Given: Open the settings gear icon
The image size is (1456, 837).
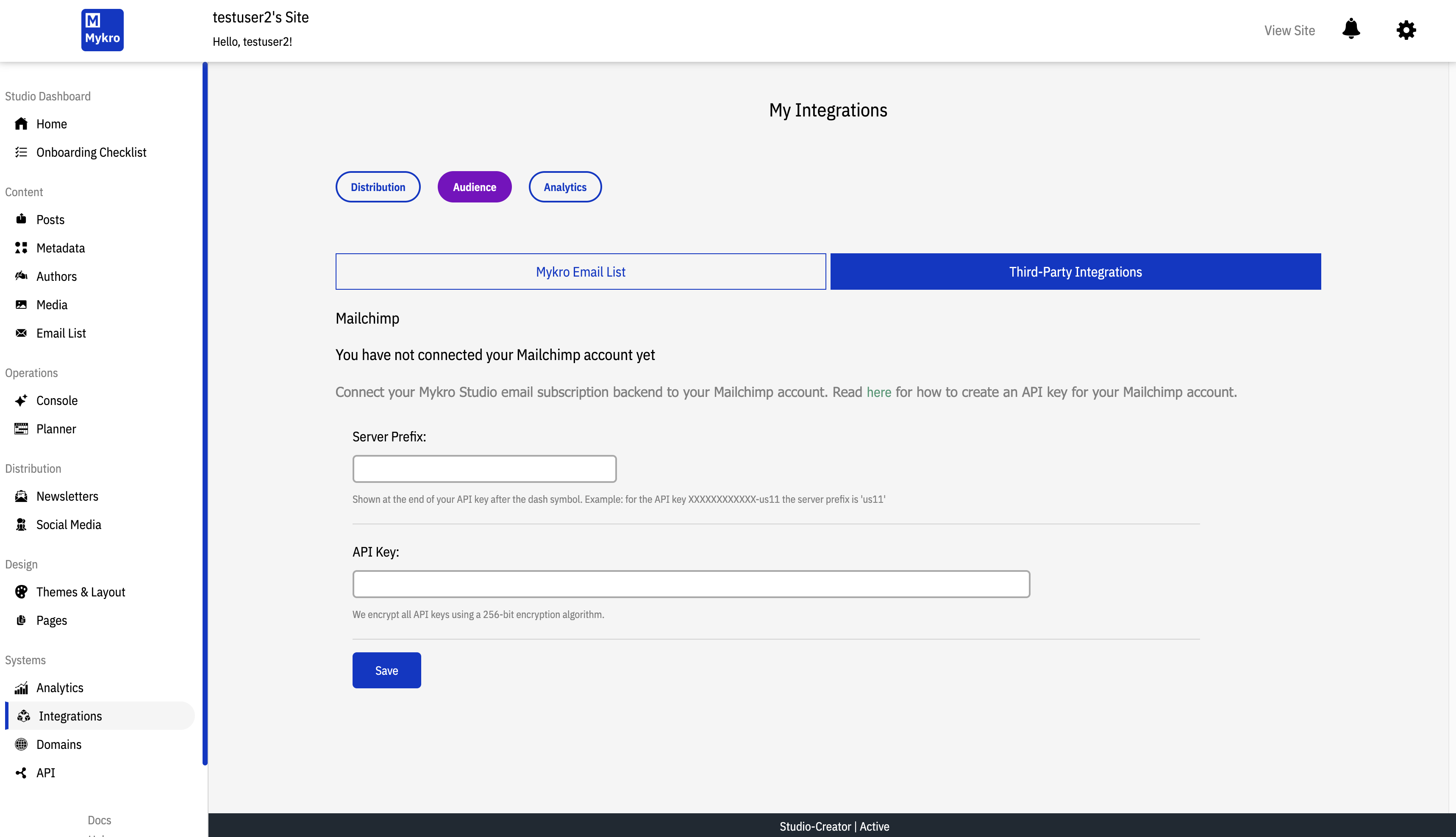Looking at the screenshot, I should pos(1406,30).
